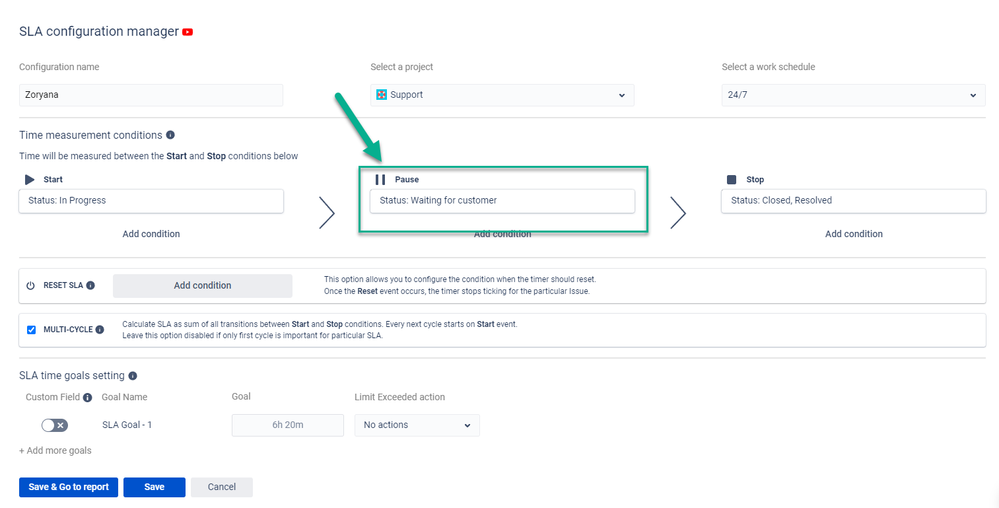999x508 pixels.
Task: Add condition under Start
Action: [x=151, y=234]
